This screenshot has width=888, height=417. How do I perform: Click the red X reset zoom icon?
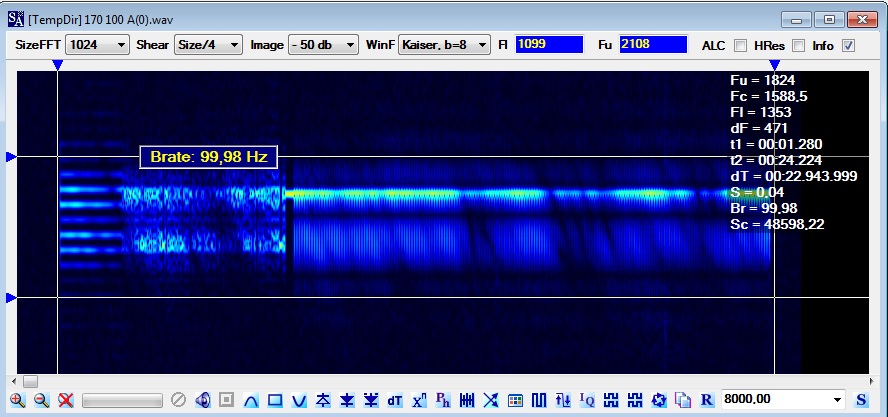click(x=66, y=400)
